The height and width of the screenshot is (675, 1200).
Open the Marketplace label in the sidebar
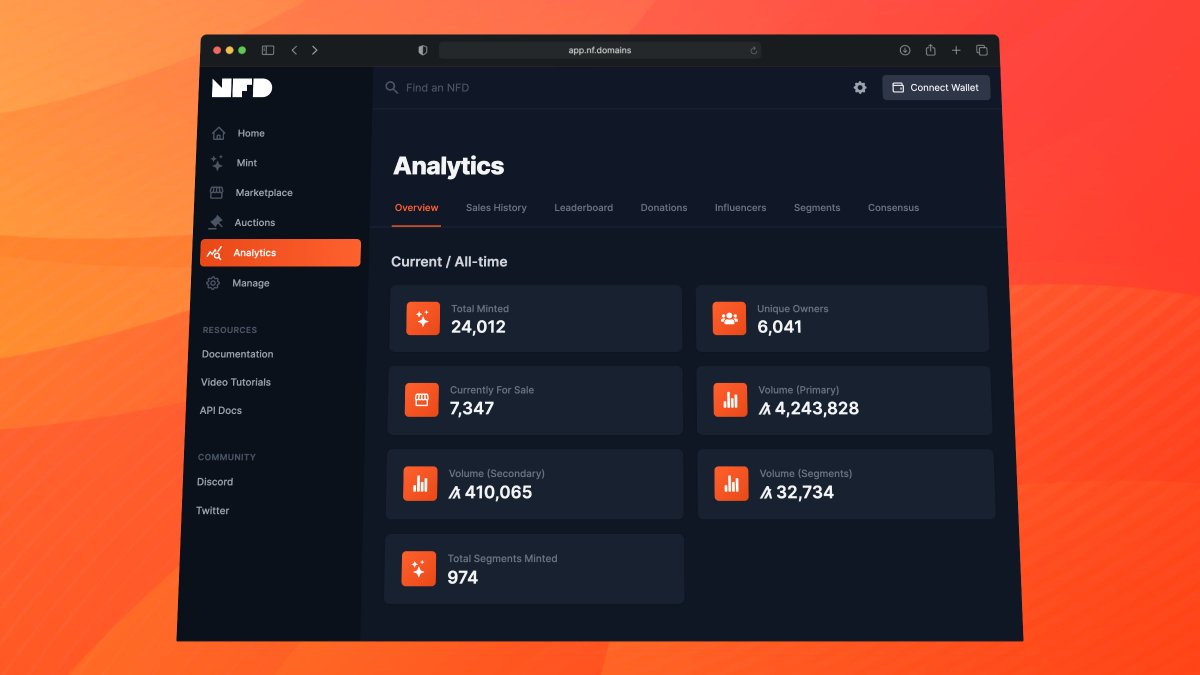[x=264, y=193]
